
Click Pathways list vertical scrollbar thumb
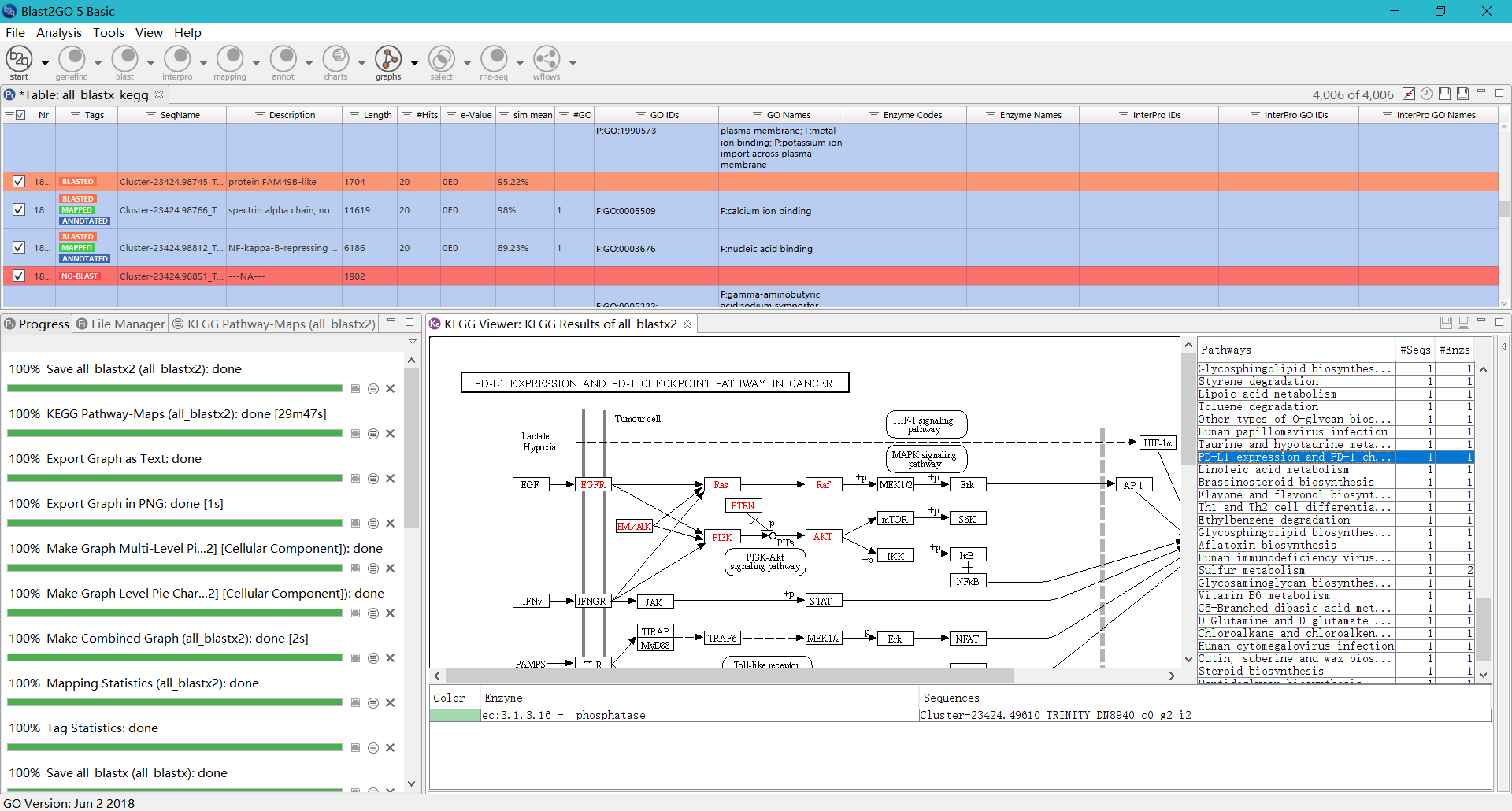coord(1484,628)
